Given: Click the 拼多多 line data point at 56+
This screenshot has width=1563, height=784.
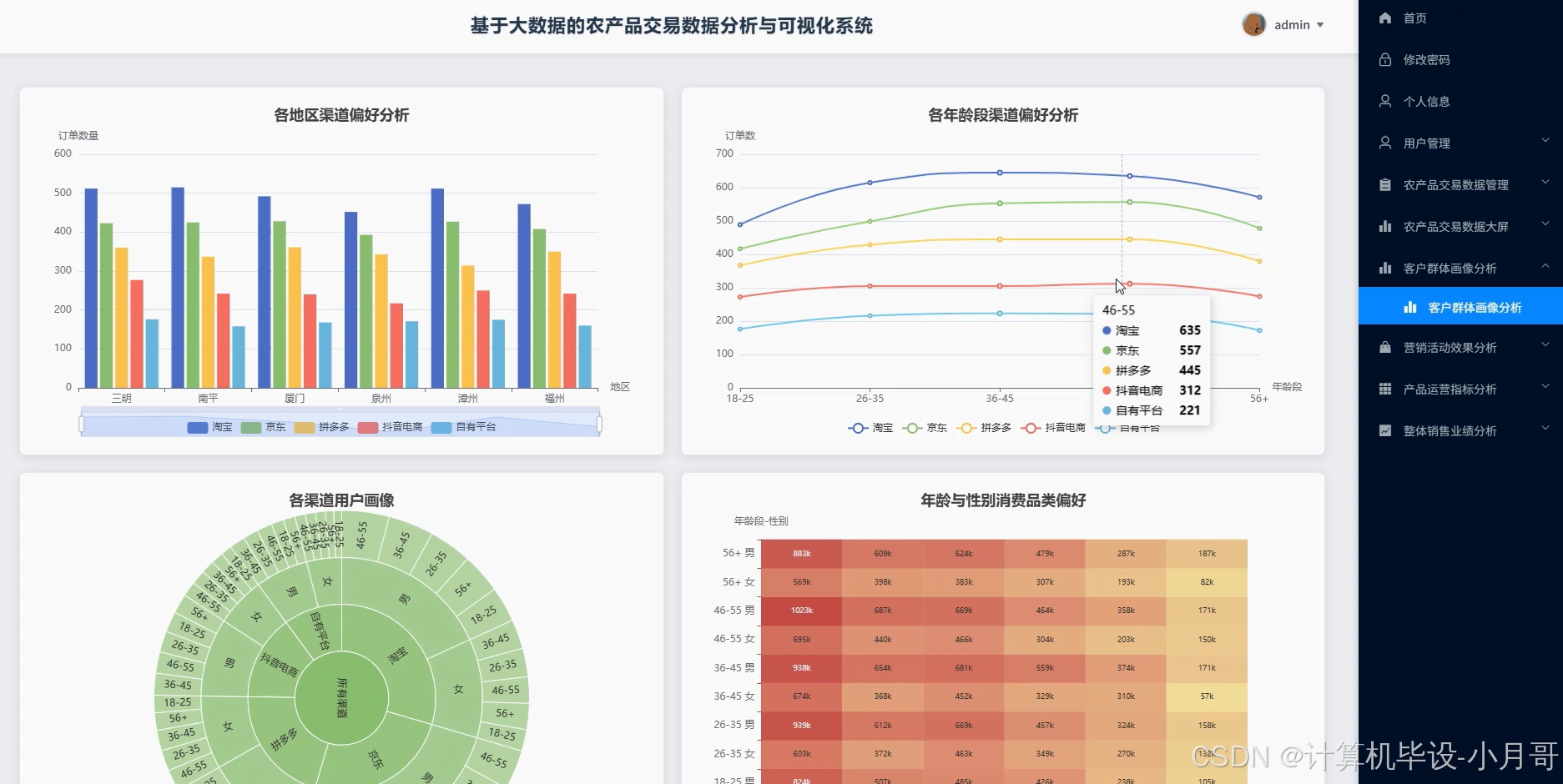Looking at the screenshot, I should (1259, 261).
